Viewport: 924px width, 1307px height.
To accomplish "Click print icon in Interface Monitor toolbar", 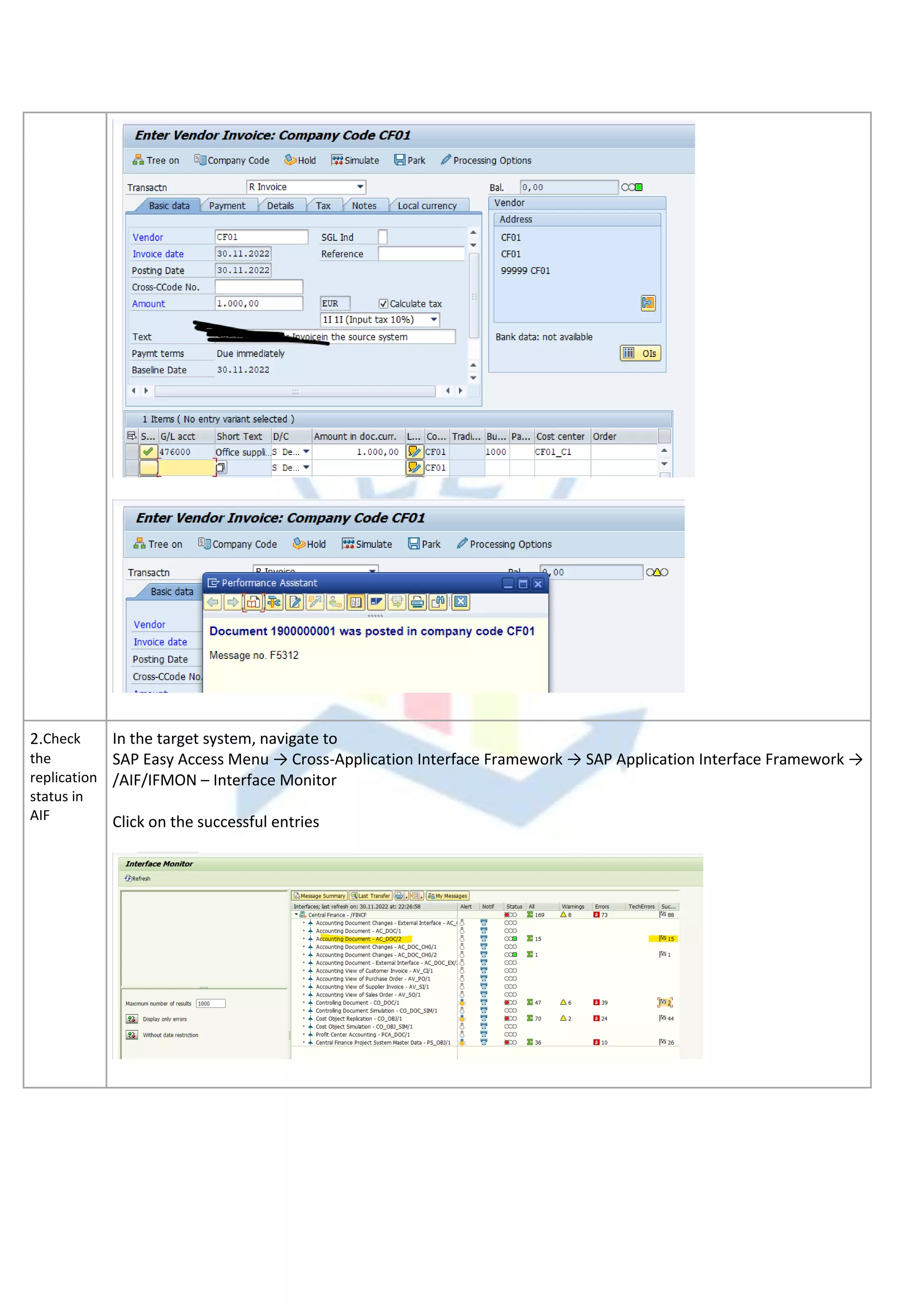I will (x=399, y=895).
